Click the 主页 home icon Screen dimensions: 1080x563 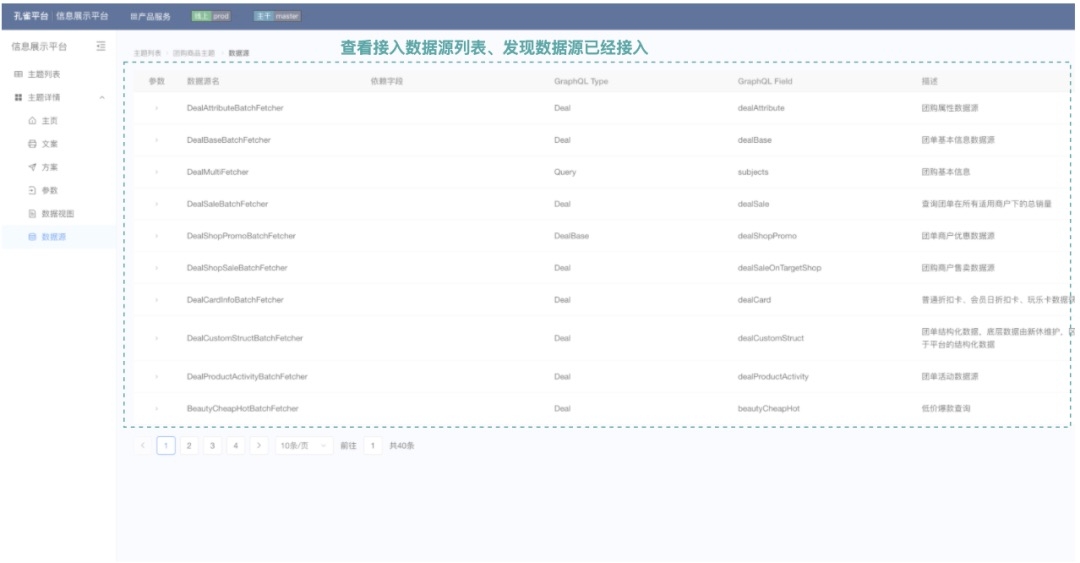coord(32,121)
